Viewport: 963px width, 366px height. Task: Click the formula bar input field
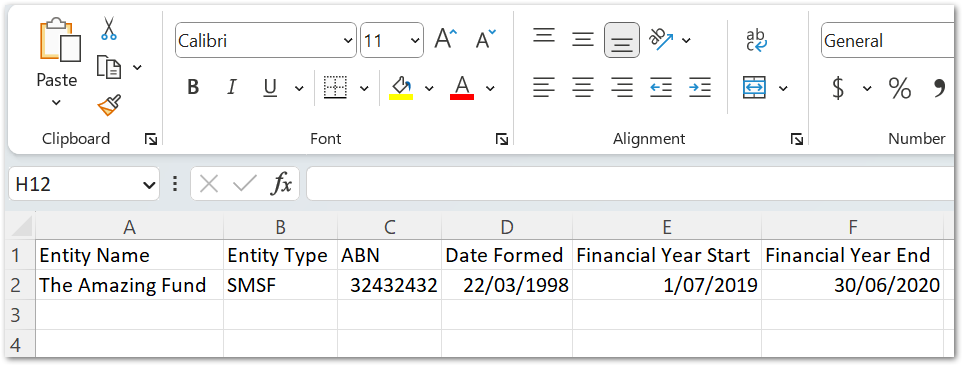(633, 184)
